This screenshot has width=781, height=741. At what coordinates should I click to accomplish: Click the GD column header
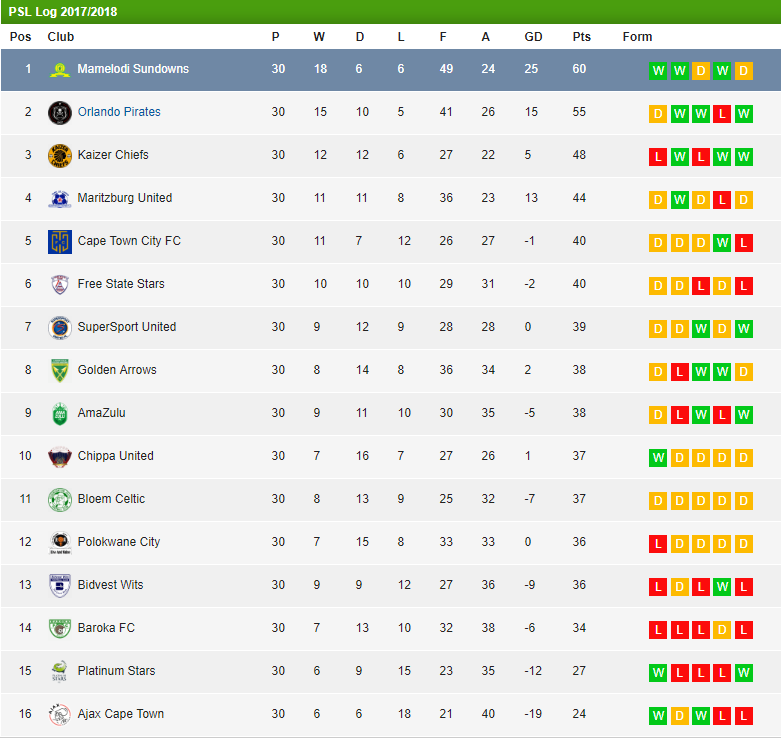[533, 37]
